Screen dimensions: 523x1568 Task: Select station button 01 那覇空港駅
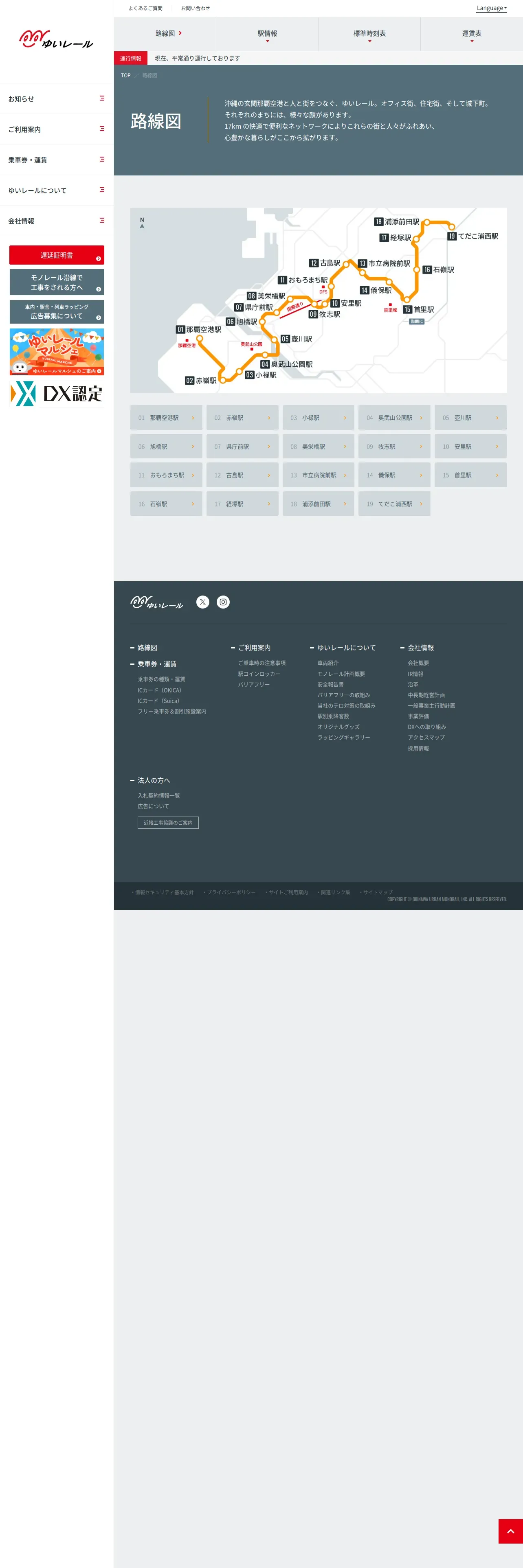pyautogui.click(x=166, y=418)
